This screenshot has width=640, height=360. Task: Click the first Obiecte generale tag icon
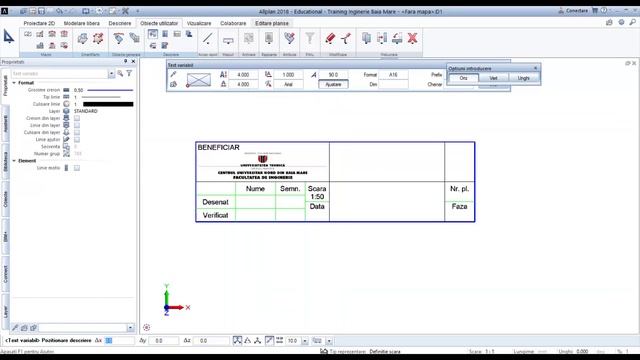click(118, 38)
